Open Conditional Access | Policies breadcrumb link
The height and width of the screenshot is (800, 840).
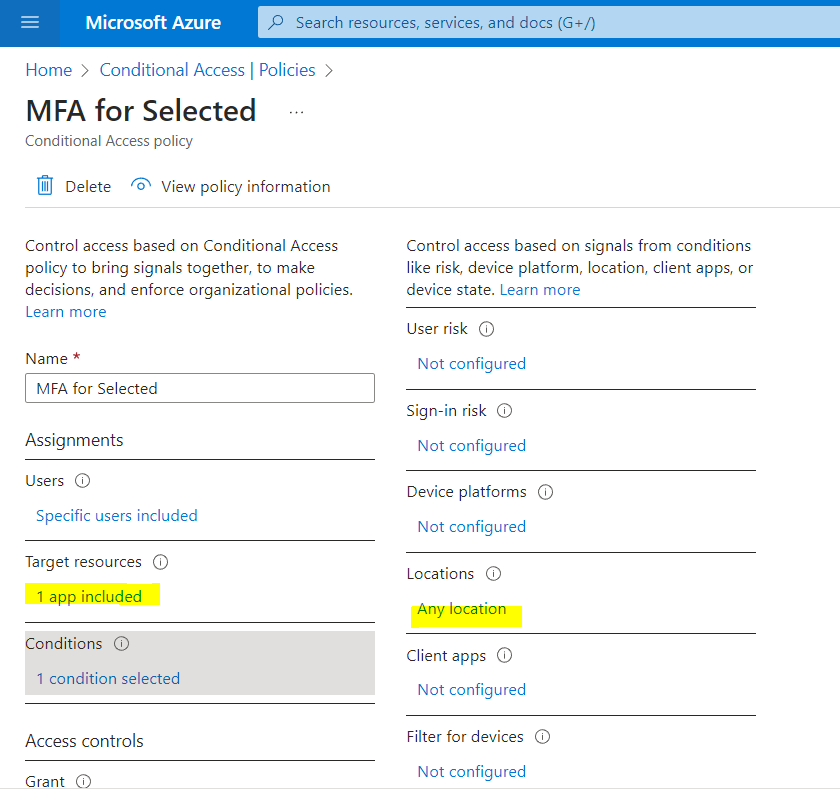pyautogui.click(x=207, y=70)
